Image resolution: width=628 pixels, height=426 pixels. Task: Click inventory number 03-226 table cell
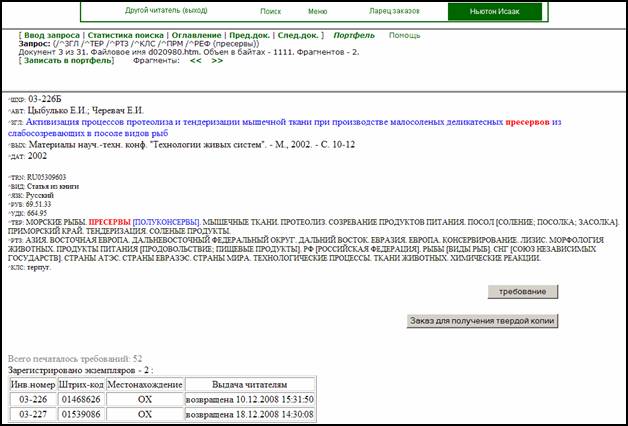(33, 399)
